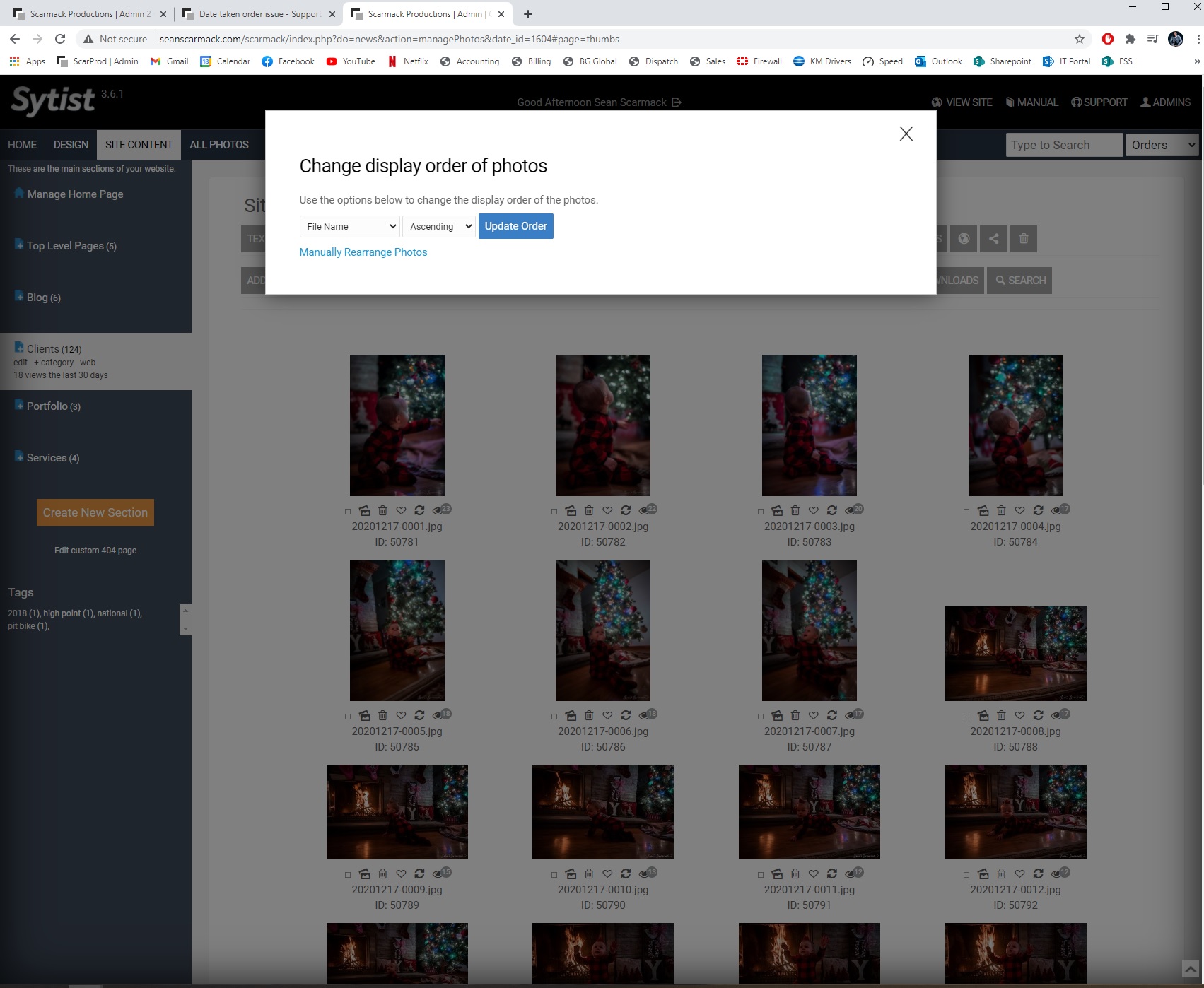Click the SEARCH button in gallery toolbar
Screen dimensions: 1204x988
coord(1019,281)
